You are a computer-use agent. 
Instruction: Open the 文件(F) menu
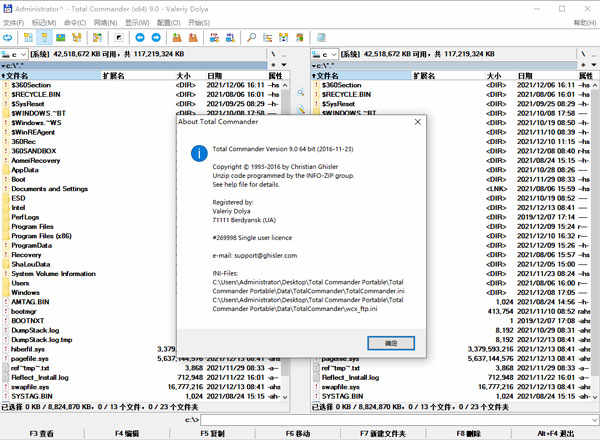[x=14, y=23]
